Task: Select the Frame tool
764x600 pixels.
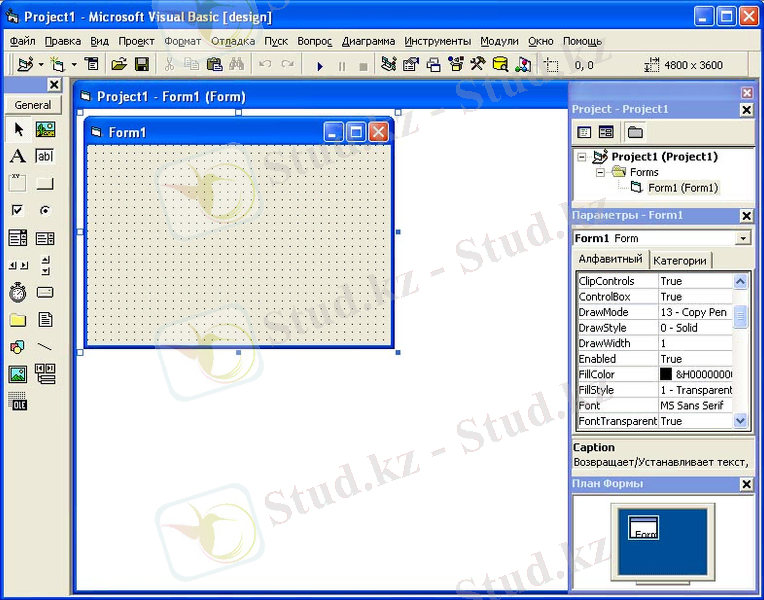Action: 18,183
